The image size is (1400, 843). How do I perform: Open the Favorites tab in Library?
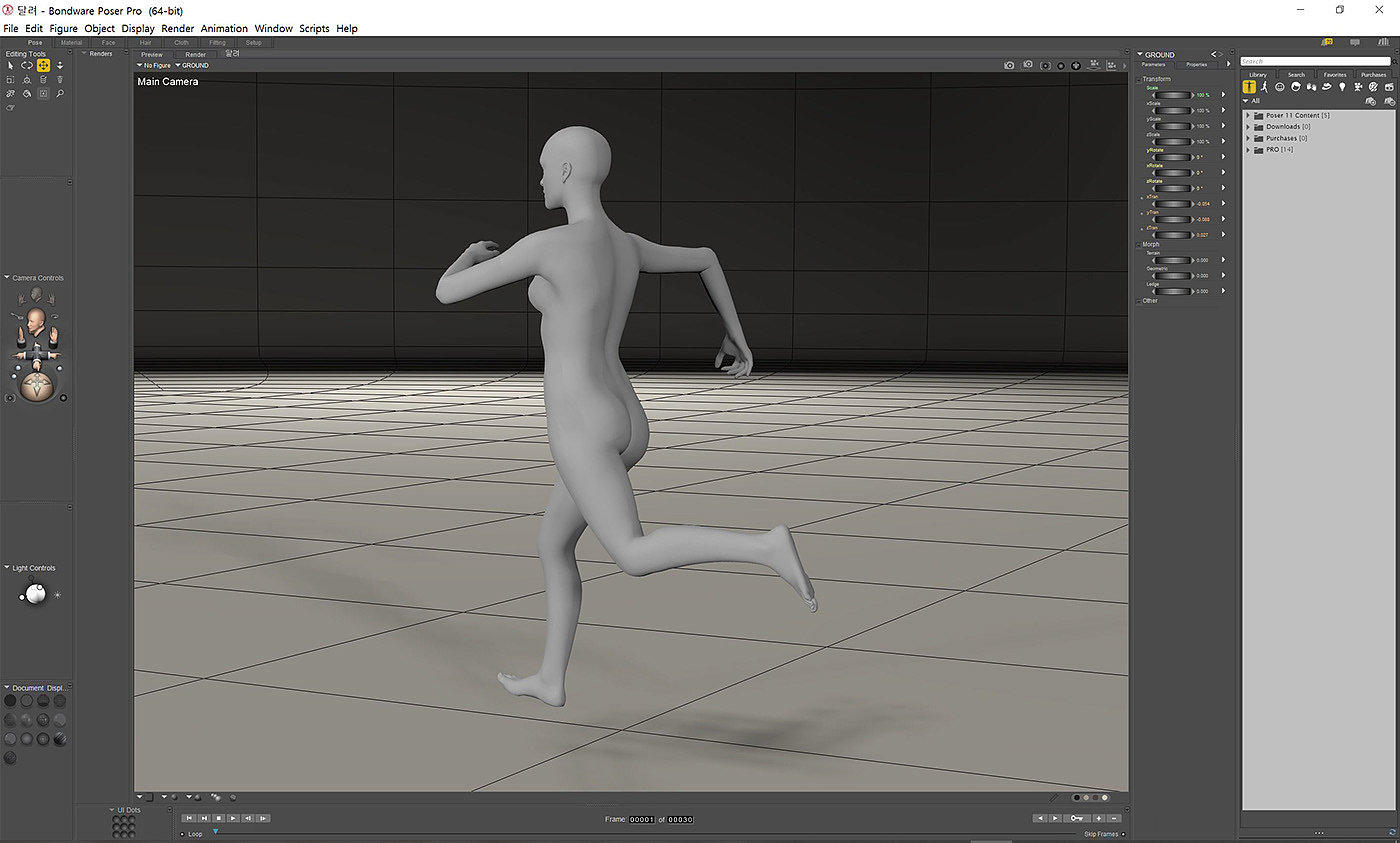point(1334,75)
